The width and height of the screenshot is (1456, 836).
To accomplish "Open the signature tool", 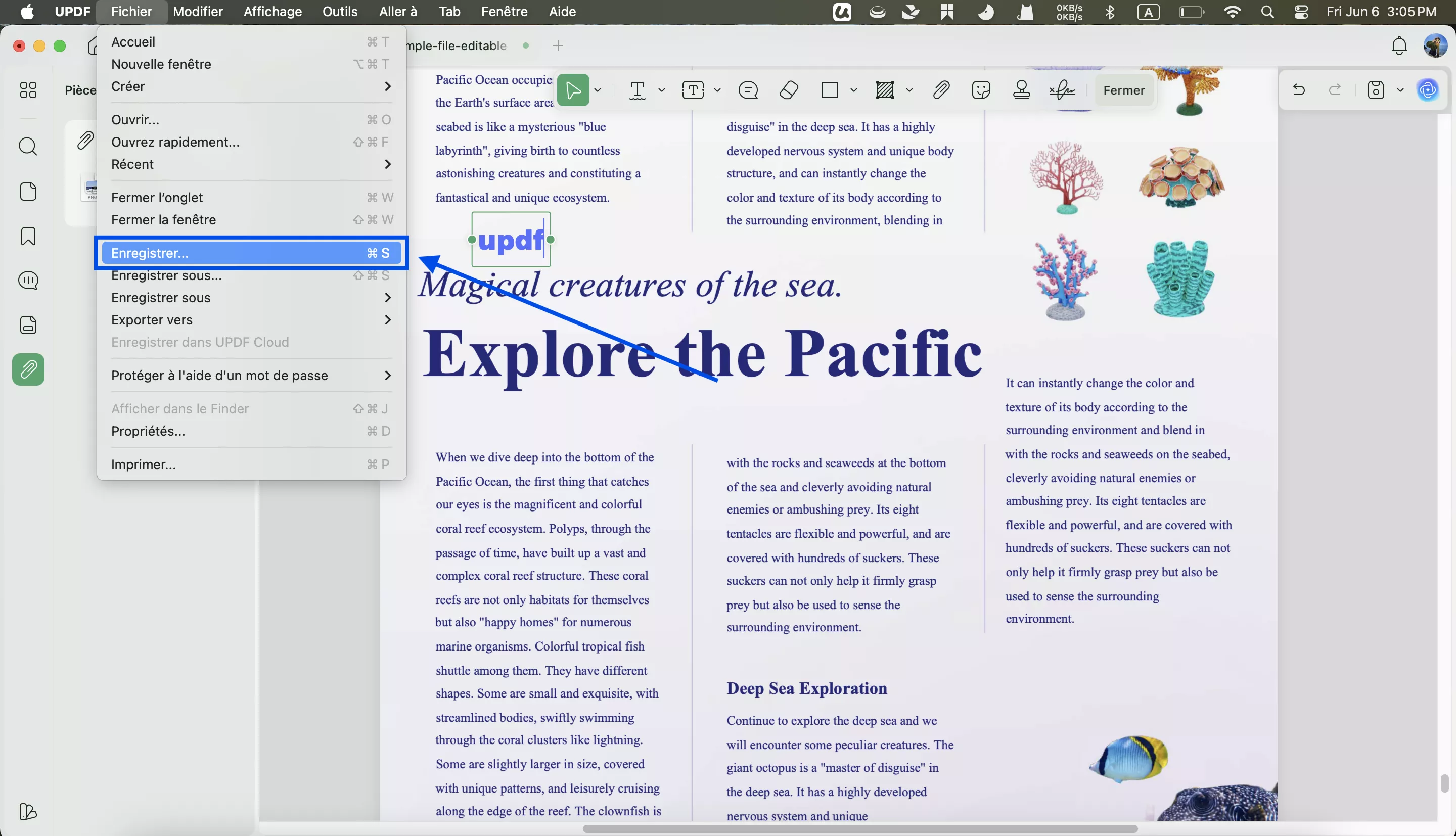I will (x=1062, y=90).
